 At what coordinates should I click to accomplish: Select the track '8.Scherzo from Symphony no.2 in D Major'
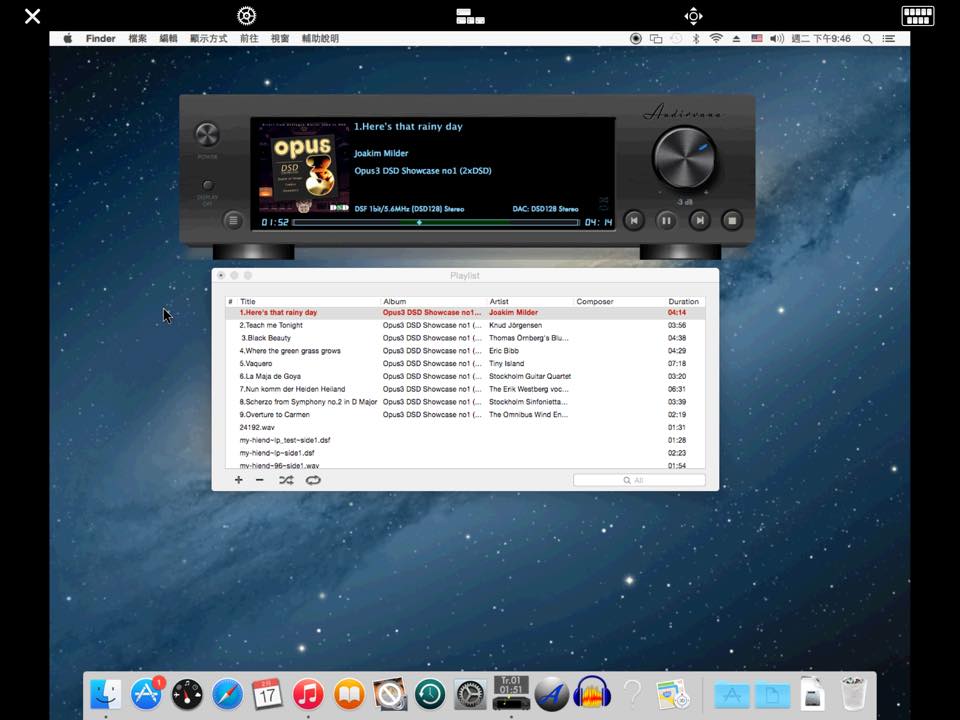465,402
